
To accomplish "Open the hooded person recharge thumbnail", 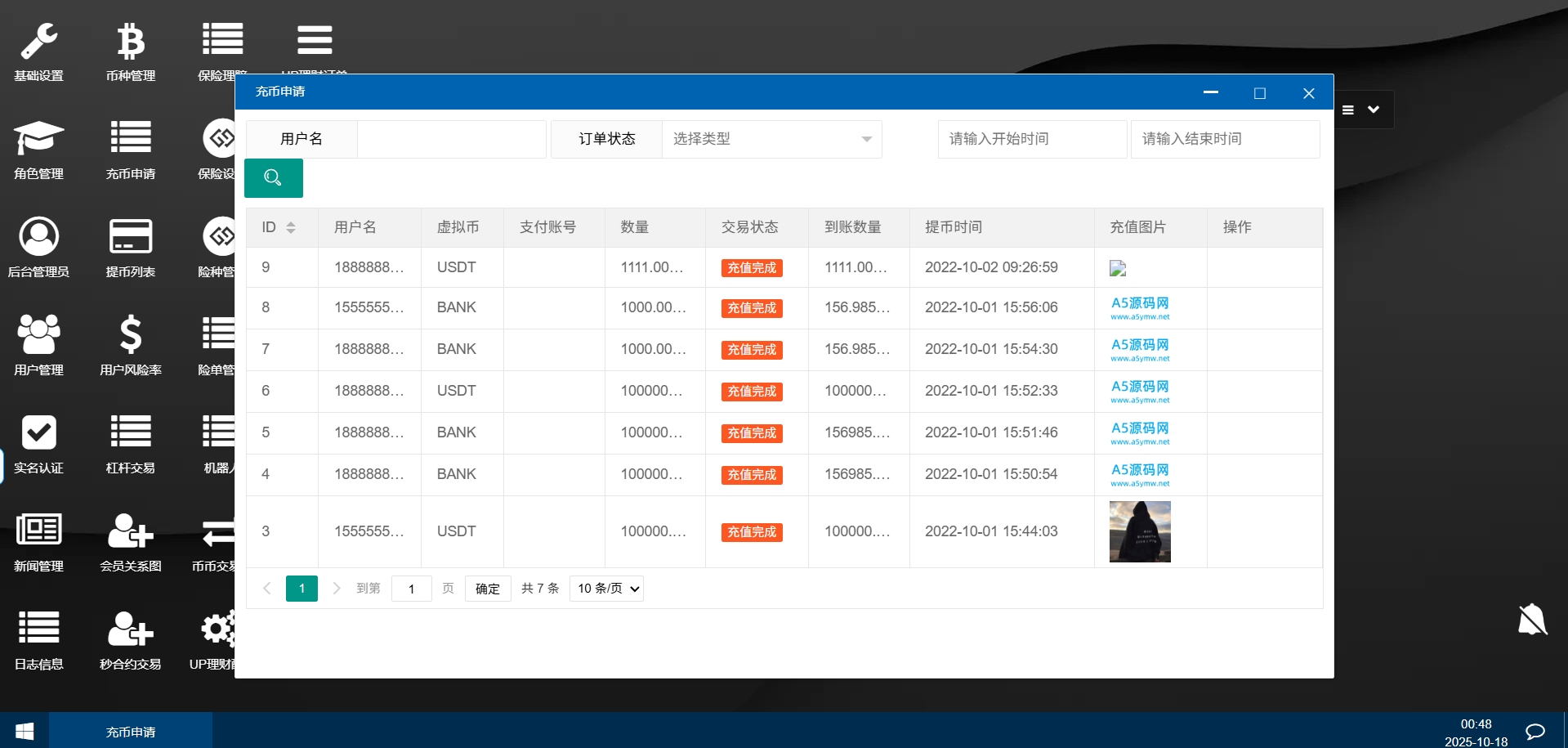I will tap(1140, 532).
